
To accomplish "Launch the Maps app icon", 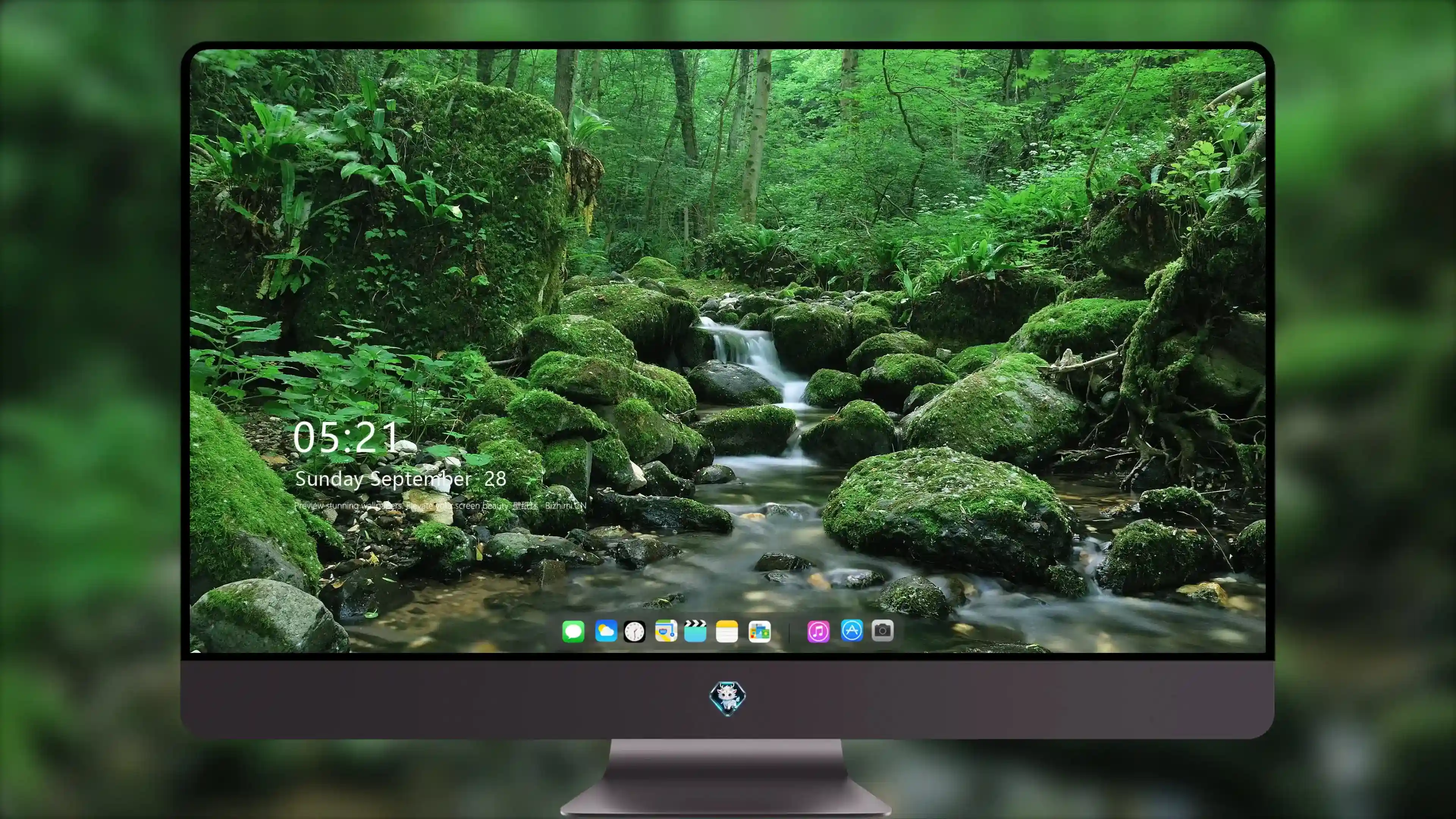I will coord(666,631).
